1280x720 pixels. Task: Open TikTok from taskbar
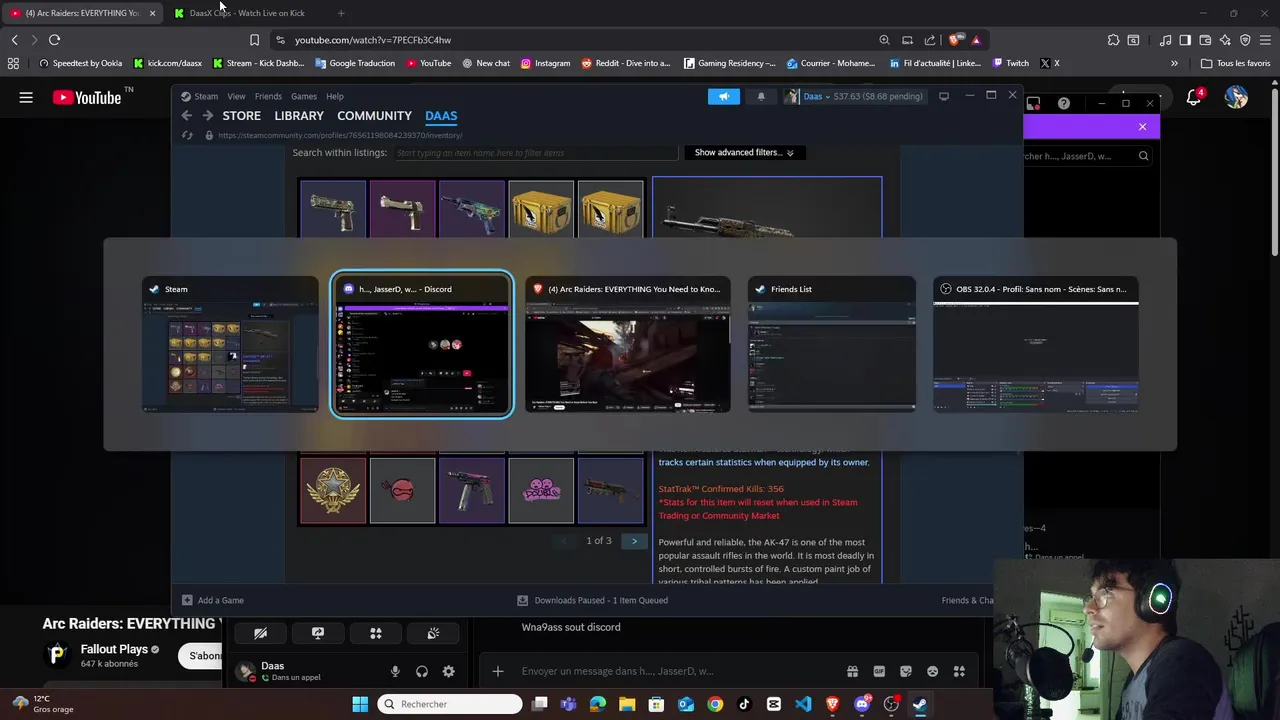click(x=744, y=704)
